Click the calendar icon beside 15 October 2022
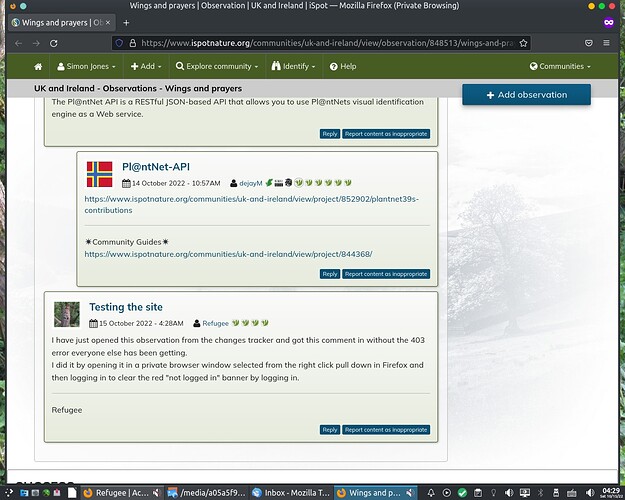The width and height of the screenshot is (625, 500). (x=93, y=323)
